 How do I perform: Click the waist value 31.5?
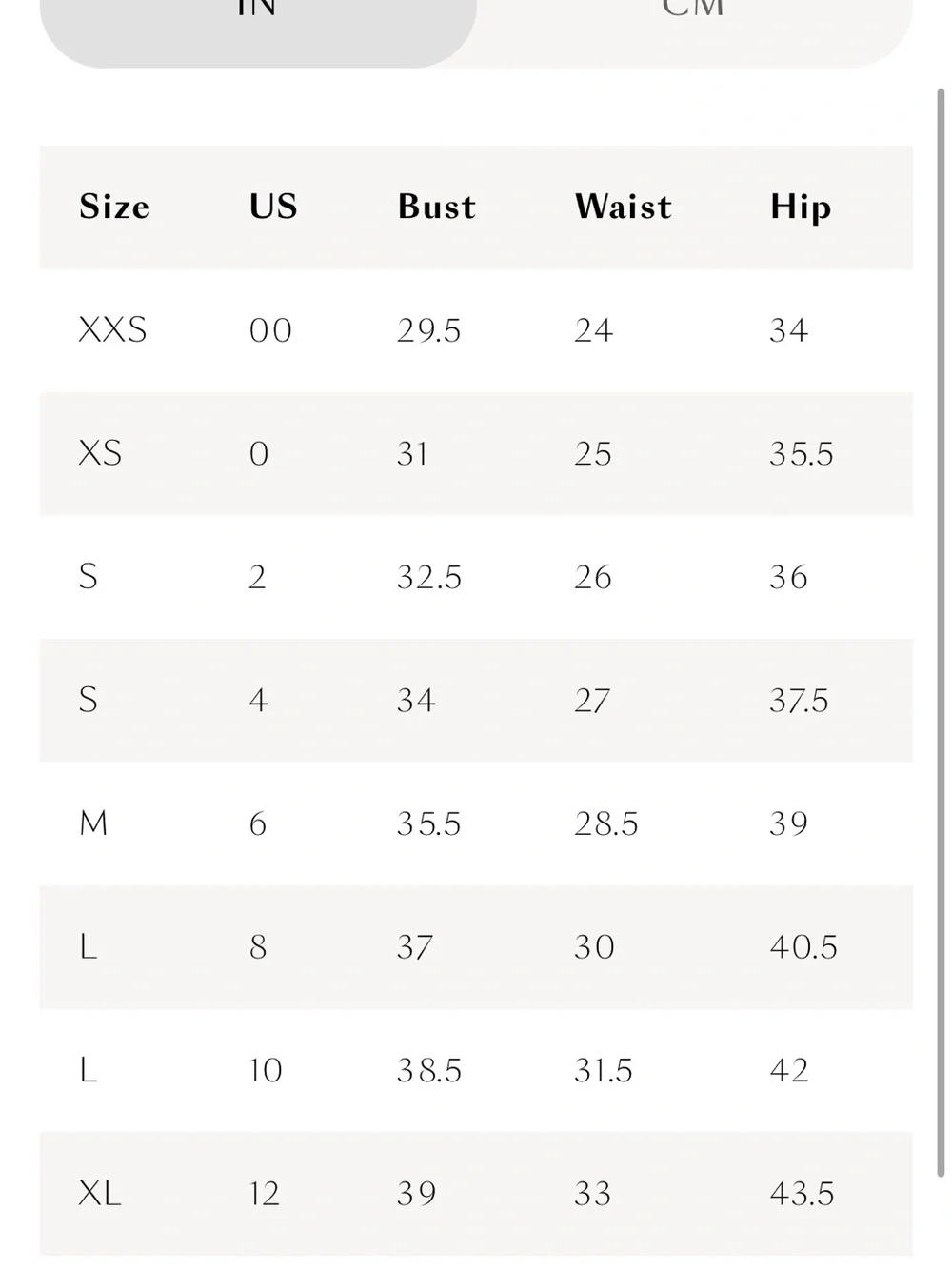pyautogui.click(x=604, y=1070)
